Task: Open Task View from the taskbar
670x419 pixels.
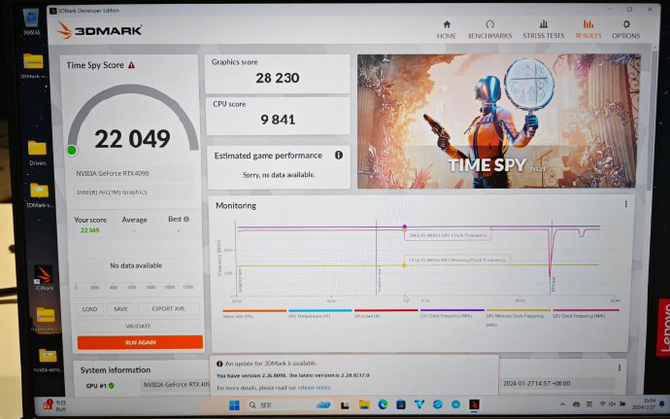Action: tap(344, 405)
